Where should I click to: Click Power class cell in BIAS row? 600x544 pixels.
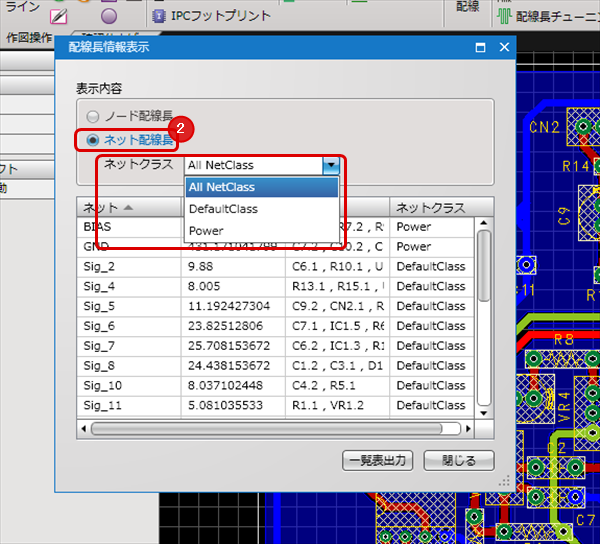(x=432, y=227)
